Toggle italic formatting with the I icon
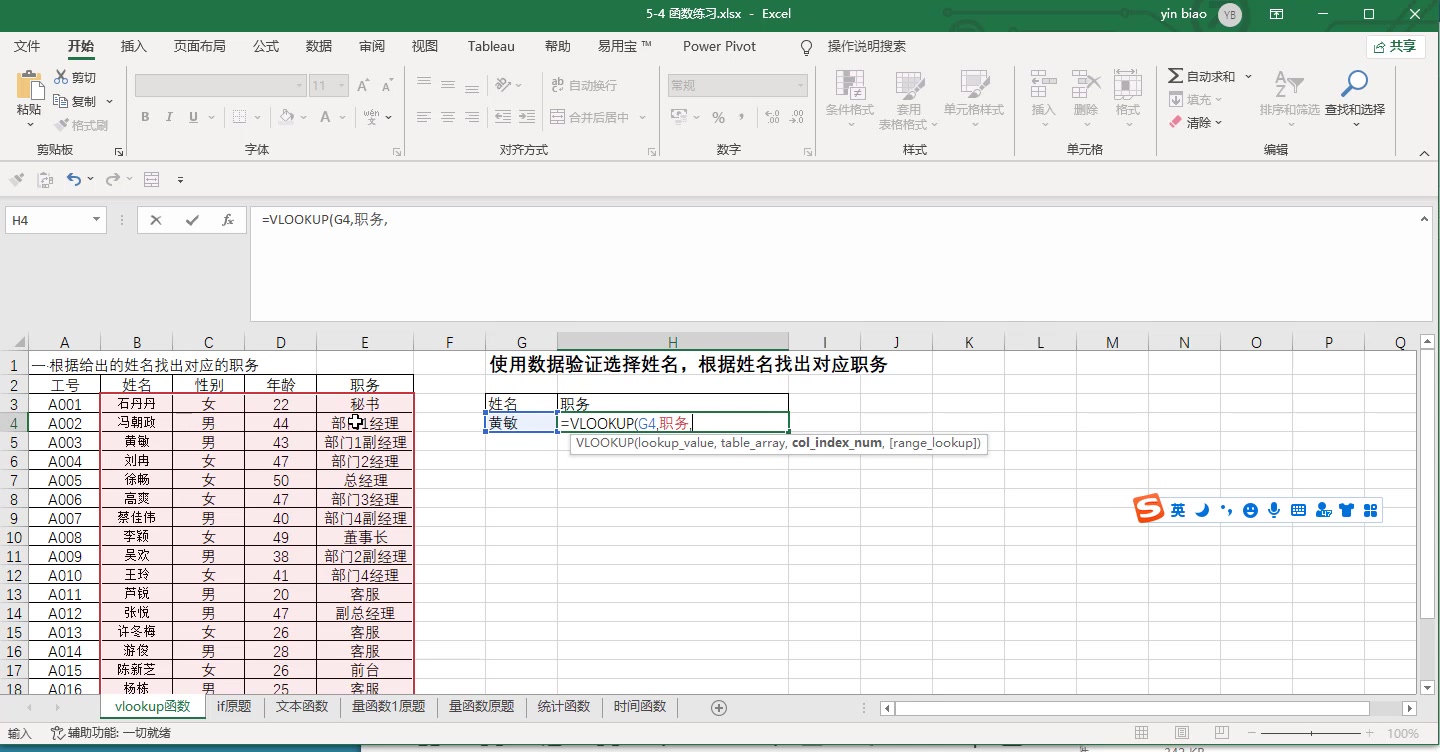This screenshot has height=752, width=1440. [x=167, y=117]
